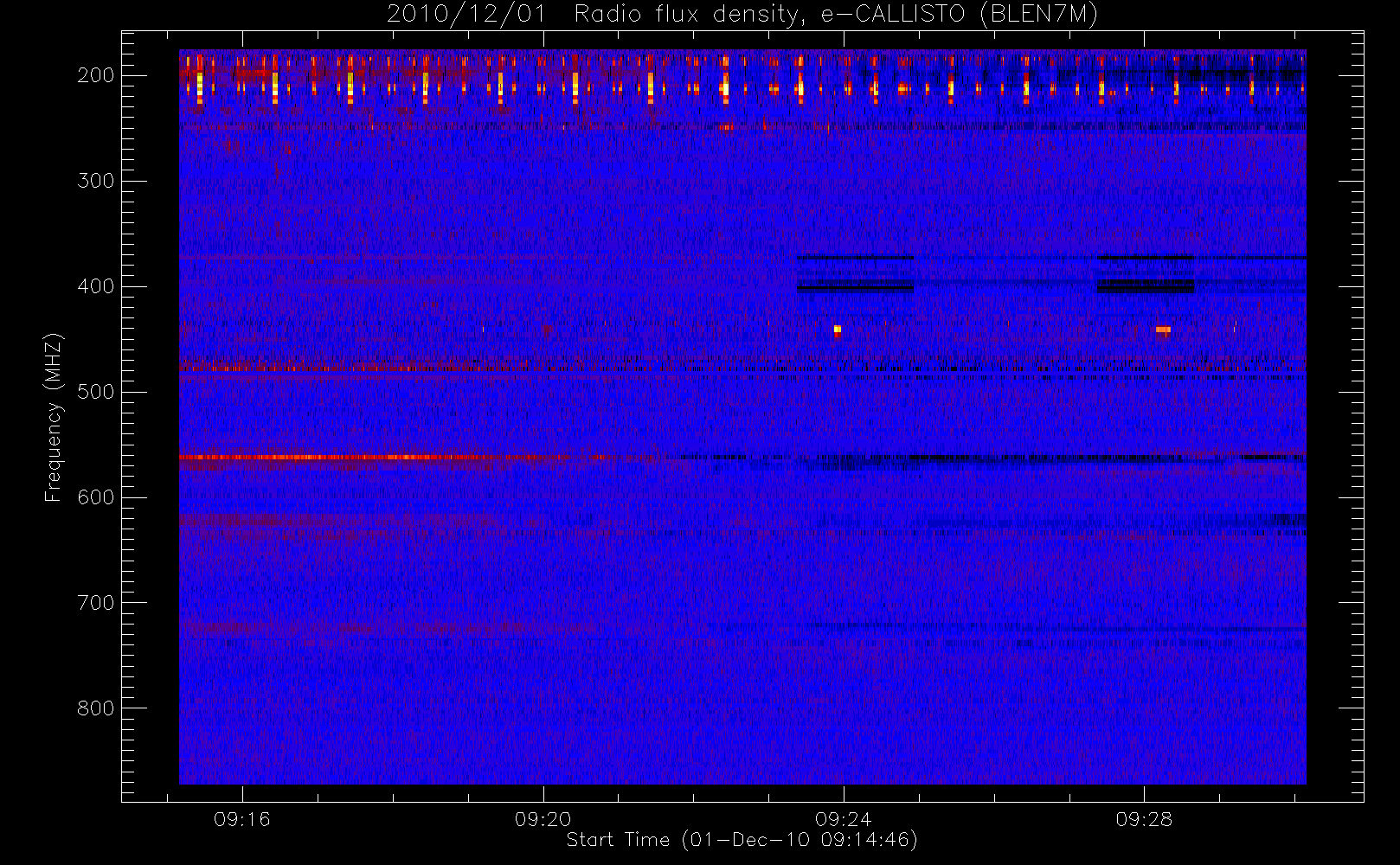Select the 200 frequency tick label
Screen dimensions: 1400x865
click(x=96, y=75)
